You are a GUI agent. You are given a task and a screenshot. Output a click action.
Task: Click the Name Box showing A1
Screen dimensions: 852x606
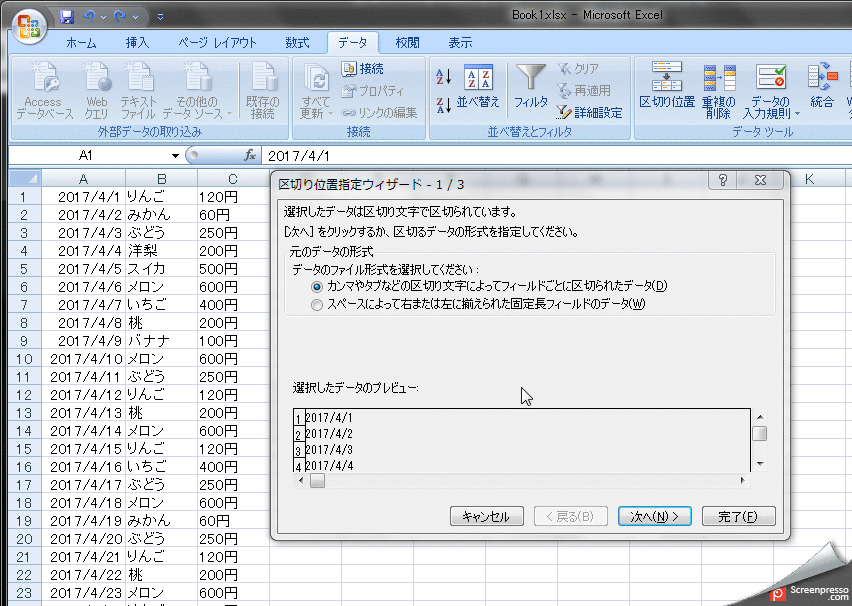point(86,156)
